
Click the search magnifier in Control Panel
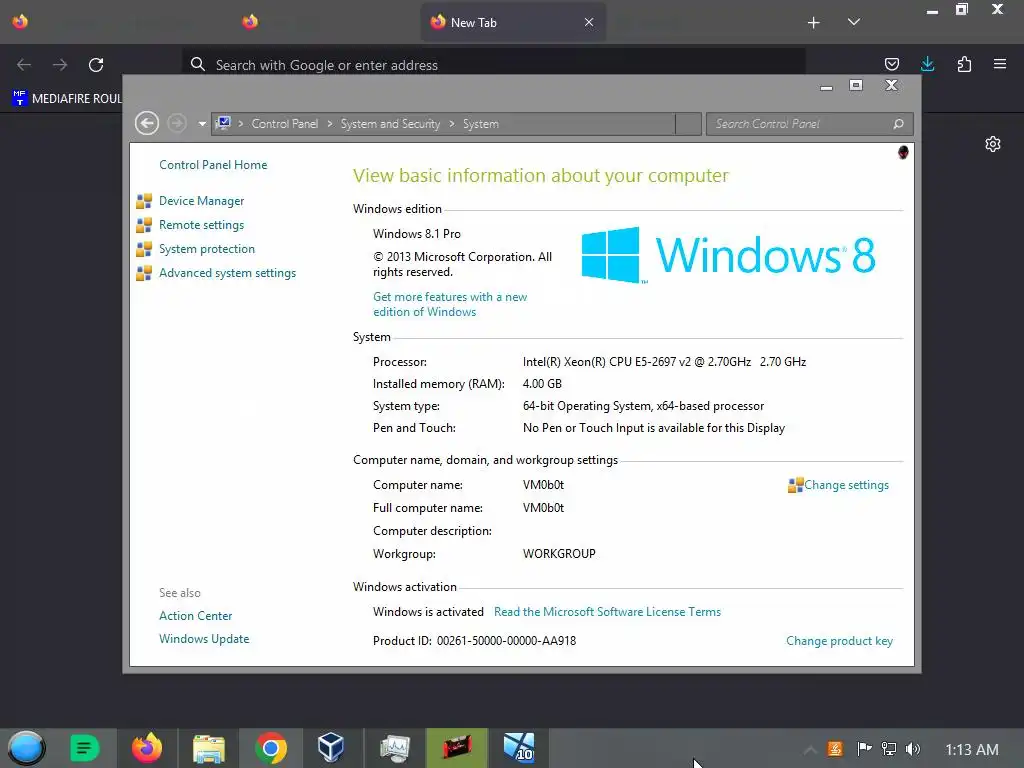(899, 123)
